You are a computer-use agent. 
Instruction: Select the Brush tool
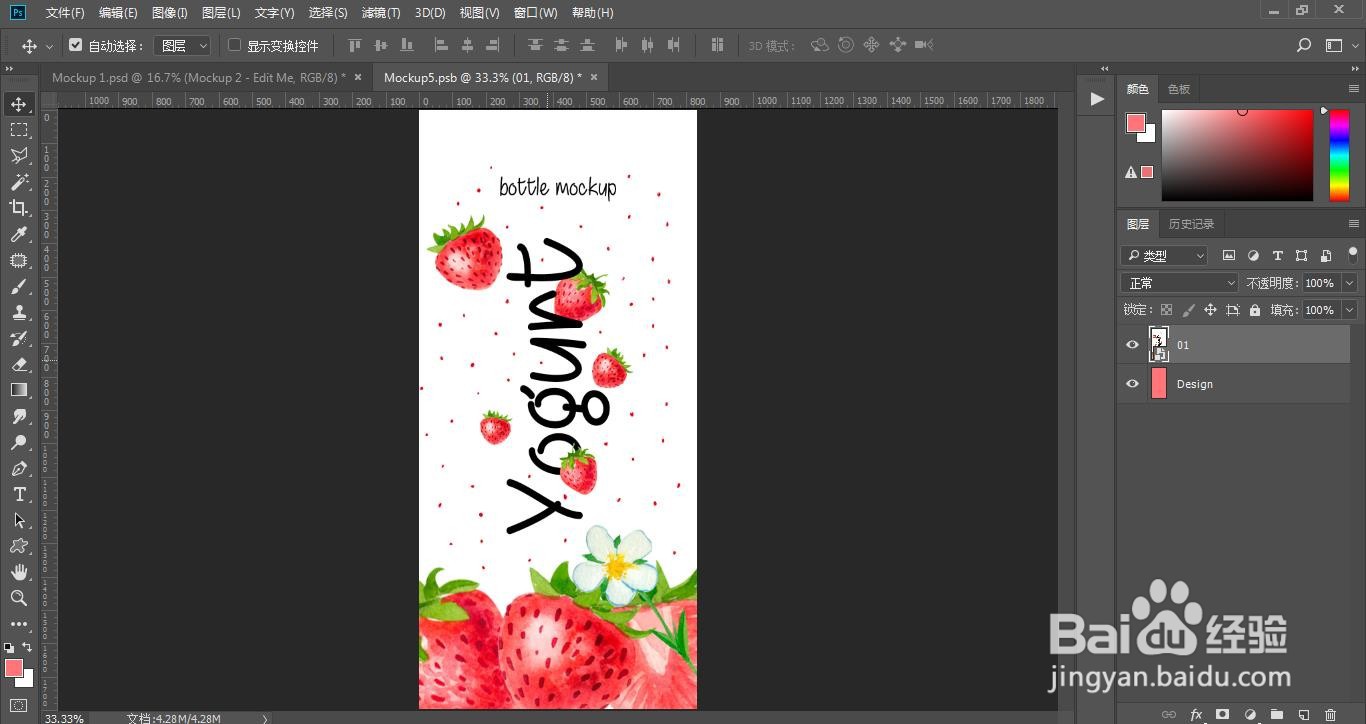(x=19, y=286)
